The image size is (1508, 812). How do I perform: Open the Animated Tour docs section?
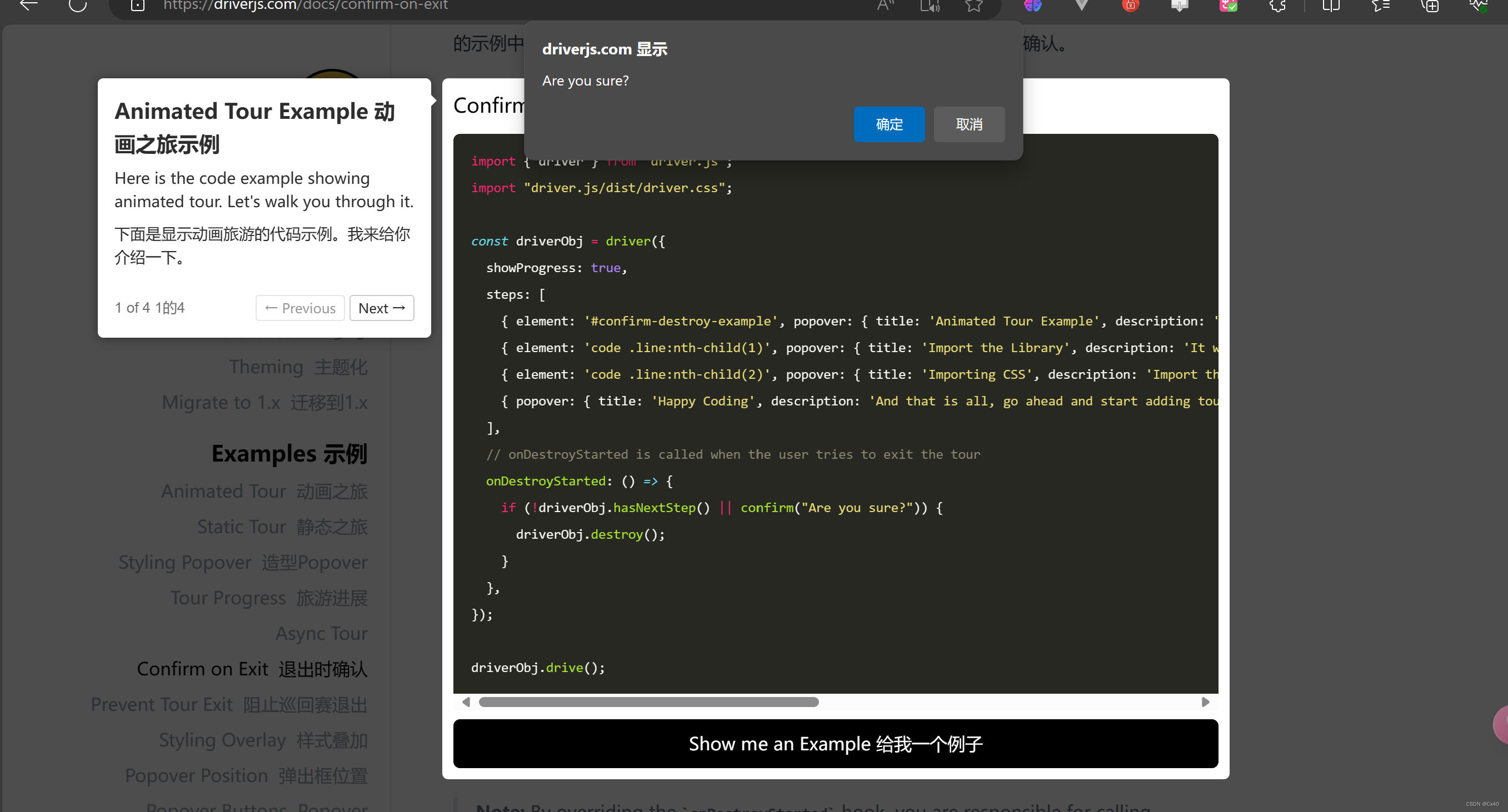[x=264, y=491]
